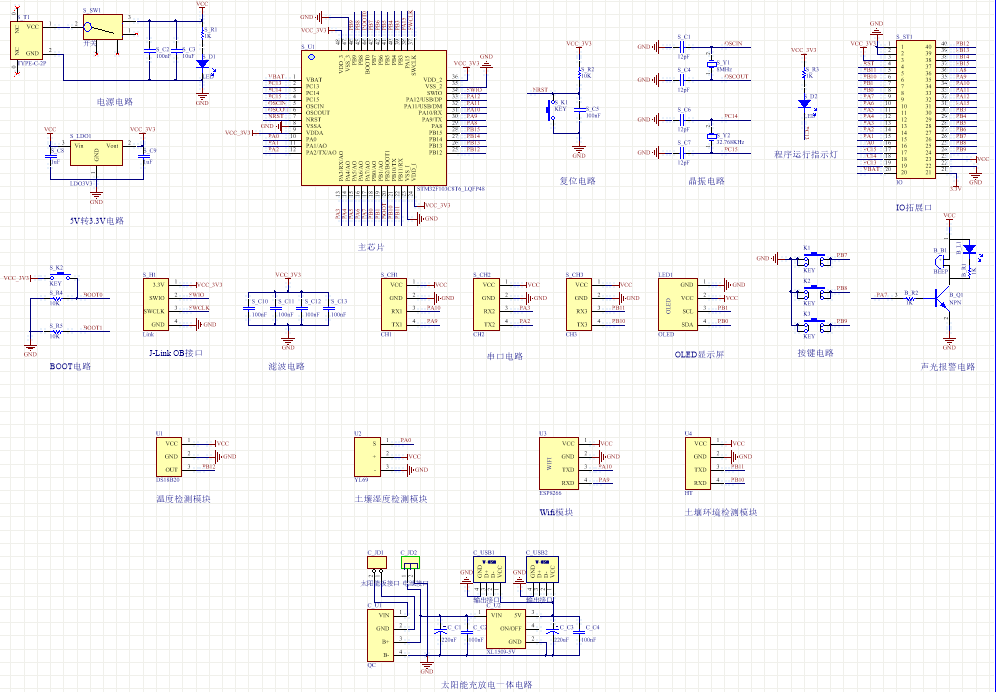Viewport: 996px width, 692px height.
Task: Select the S_SW1 power switch component
Action: point(103,27)
